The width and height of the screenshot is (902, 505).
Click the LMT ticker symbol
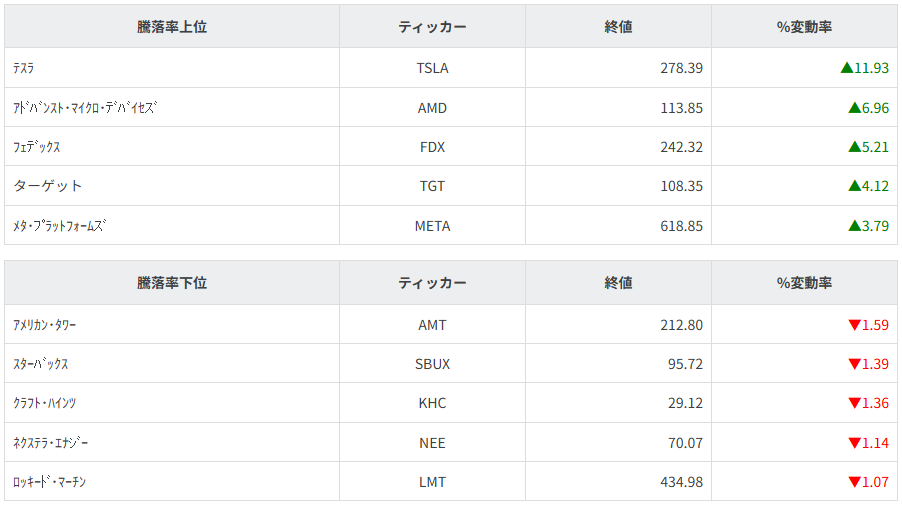click(x=432, y=482)
